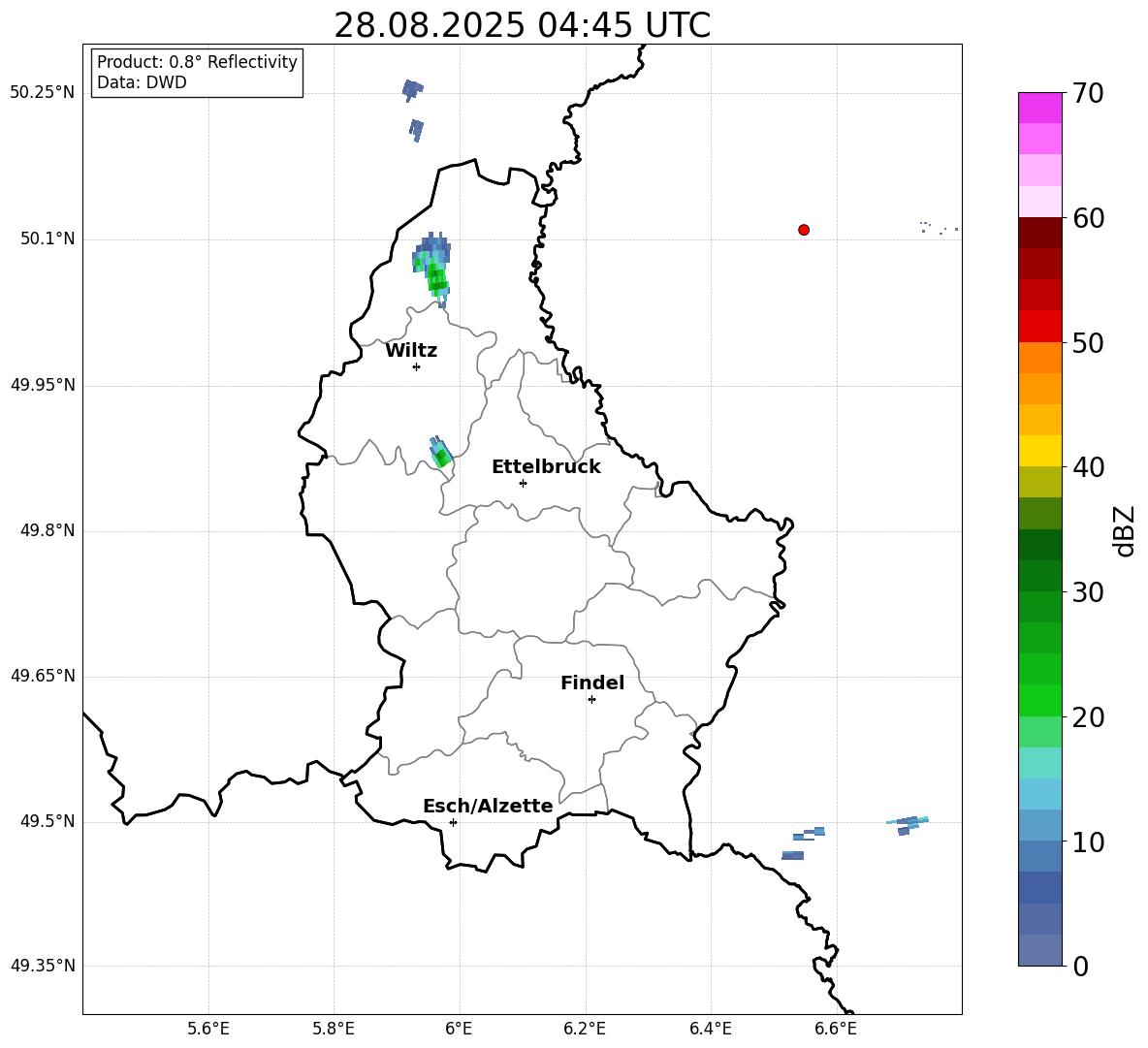Click the 5.8°E longitude label

click(x=334, y=1029)
